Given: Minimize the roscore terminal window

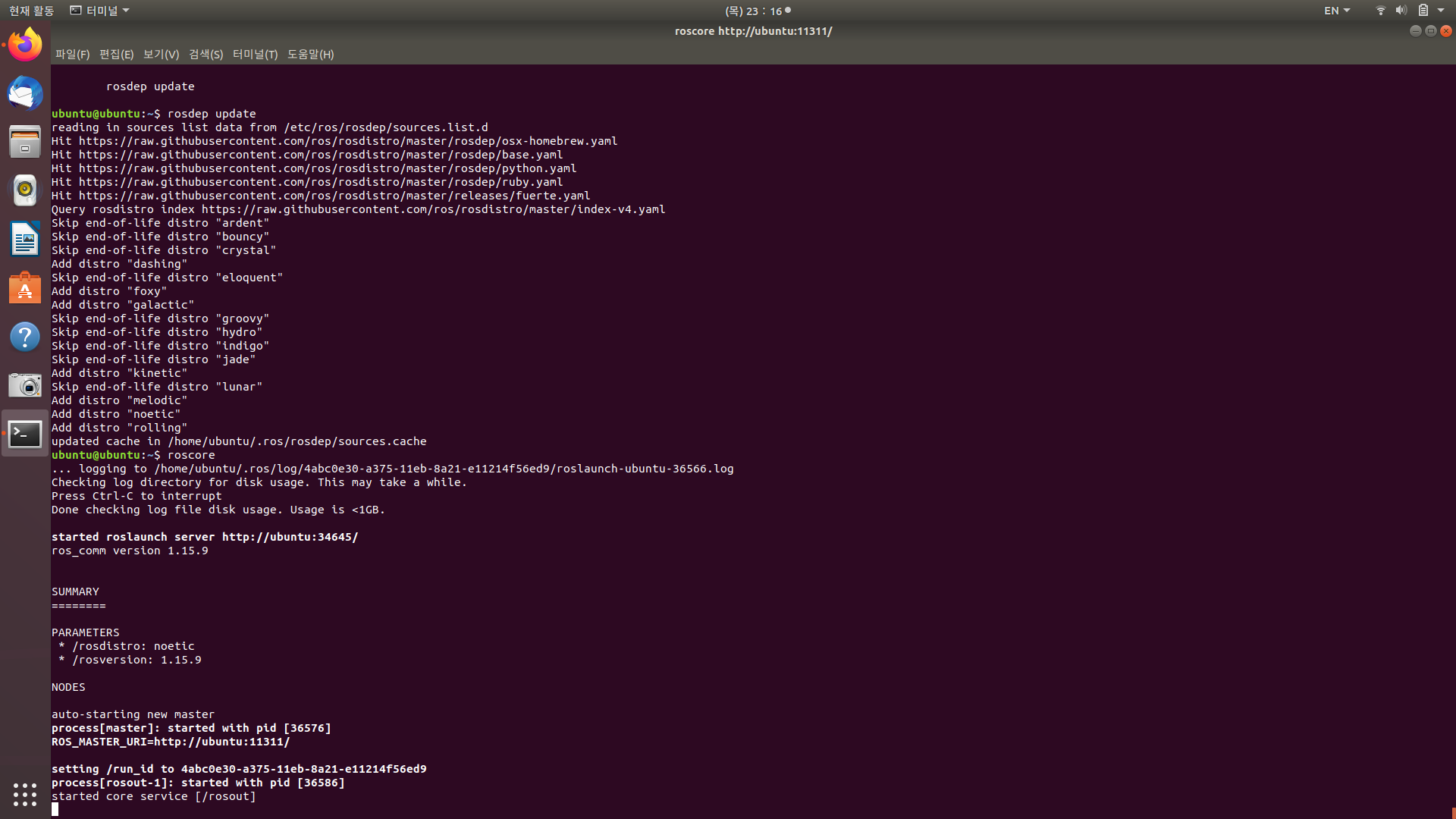Looking at the screenshot, I should [x=1415, y=31].
